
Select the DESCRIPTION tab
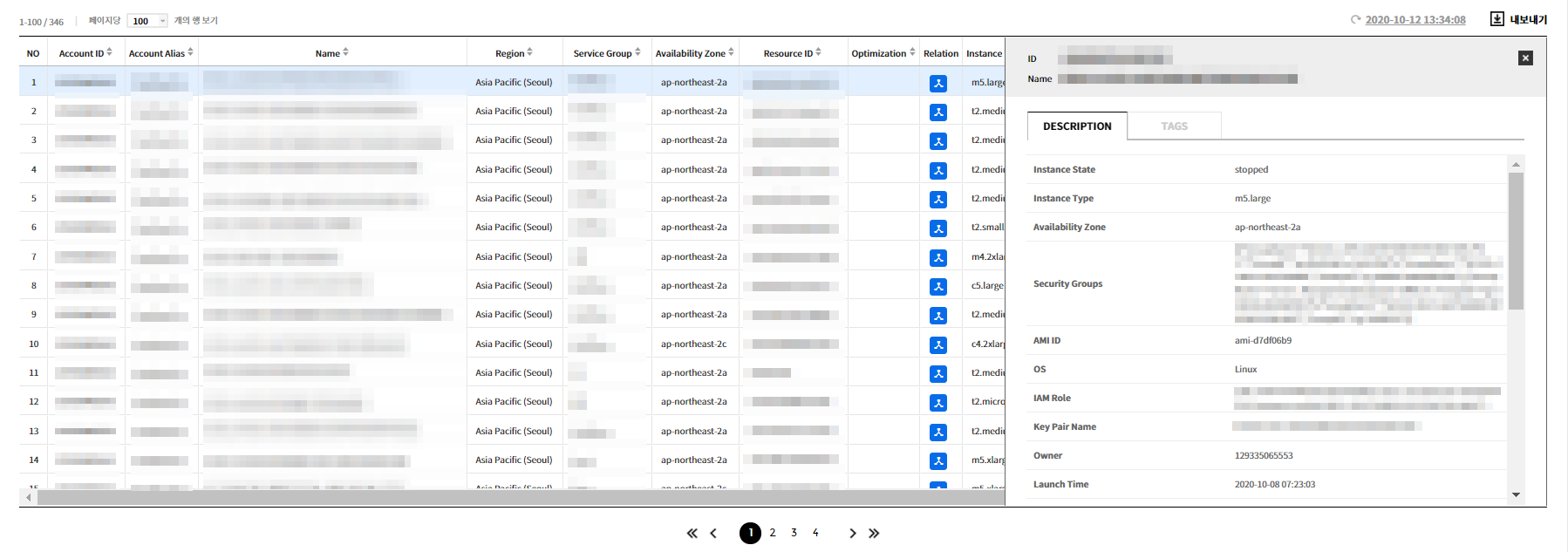point(1077,126)
